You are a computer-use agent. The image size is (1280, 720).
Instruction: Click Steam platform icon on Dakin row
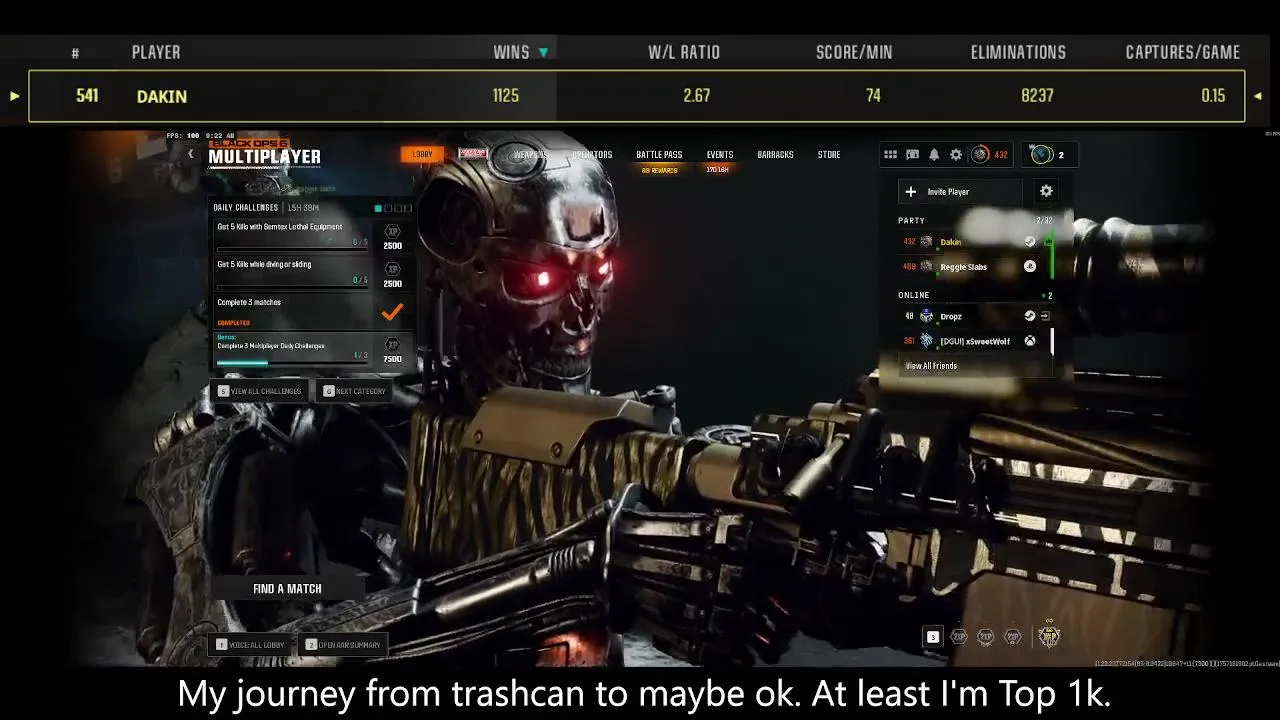pyautogui.click(x=1030, y=242)
